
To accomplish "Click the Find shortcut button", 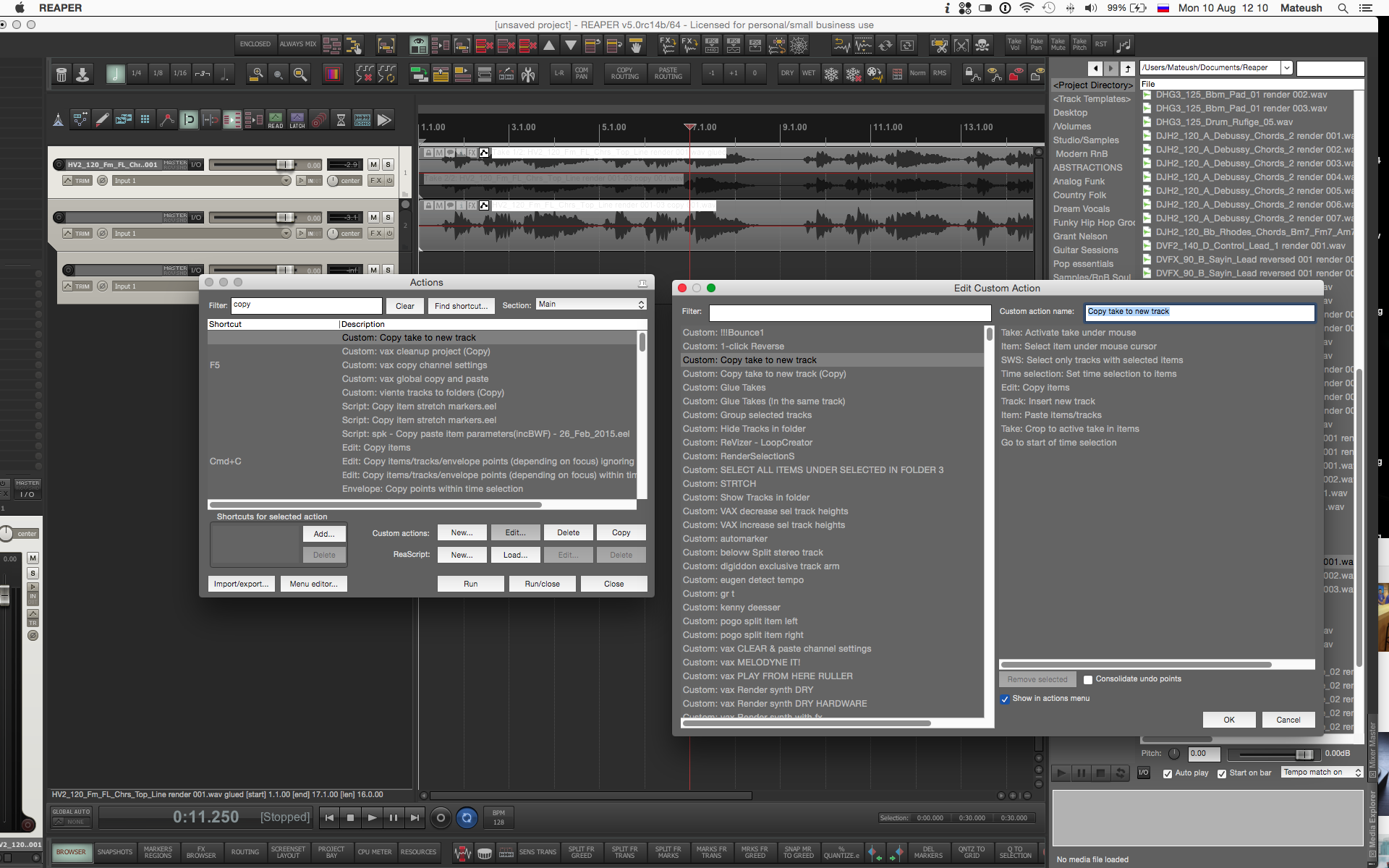I will [x=462, y=306].
